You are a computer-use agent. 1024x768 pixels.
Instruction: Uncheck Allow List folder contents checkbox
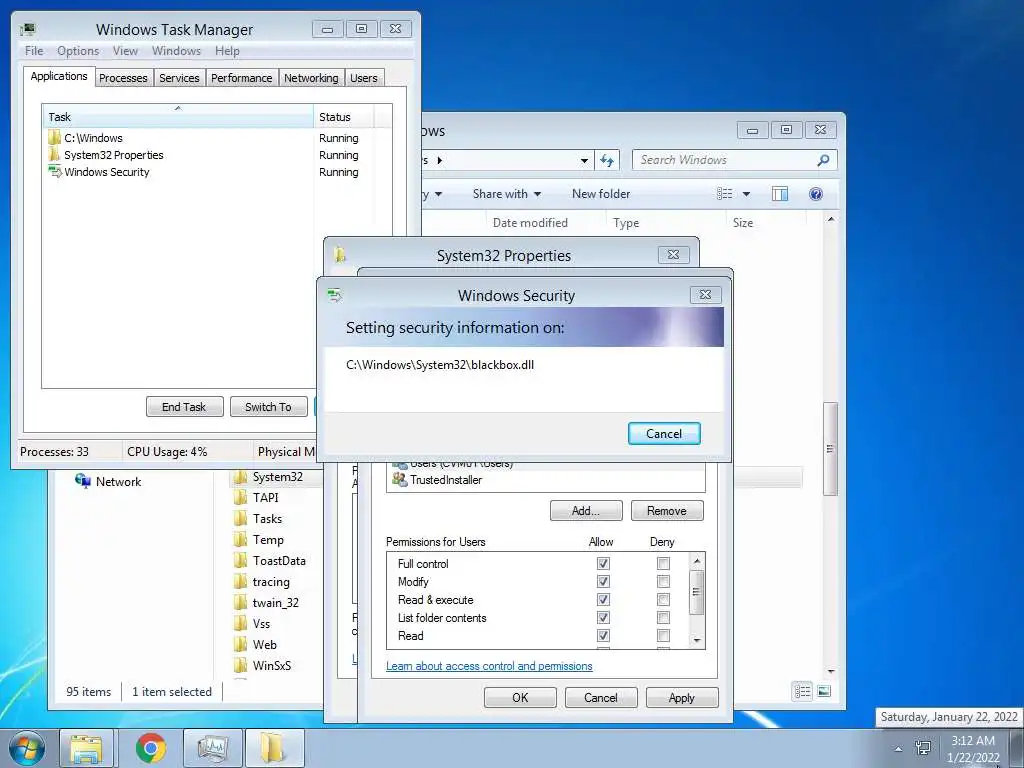tap(603, 617)
